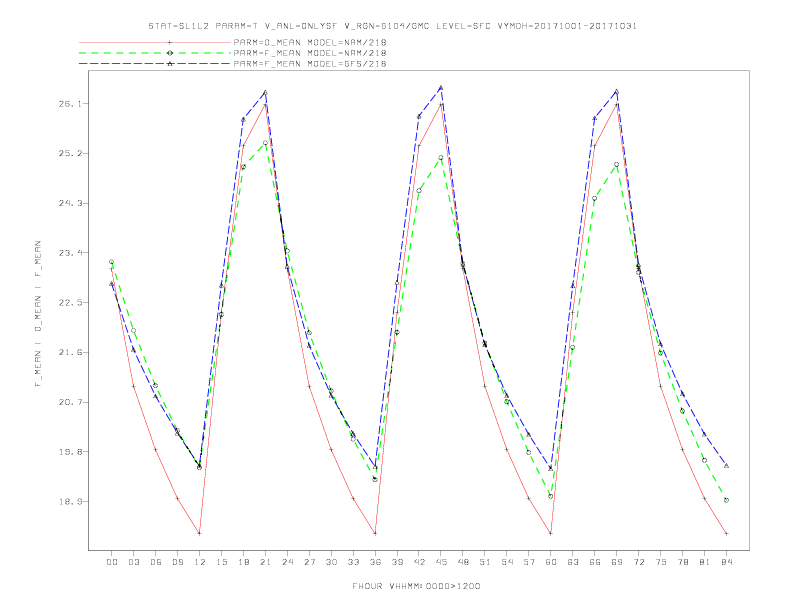The width and height of the screenshot is (792, 612).
Task: Click y-axis tick value 24.3
Action: (69, 203)
